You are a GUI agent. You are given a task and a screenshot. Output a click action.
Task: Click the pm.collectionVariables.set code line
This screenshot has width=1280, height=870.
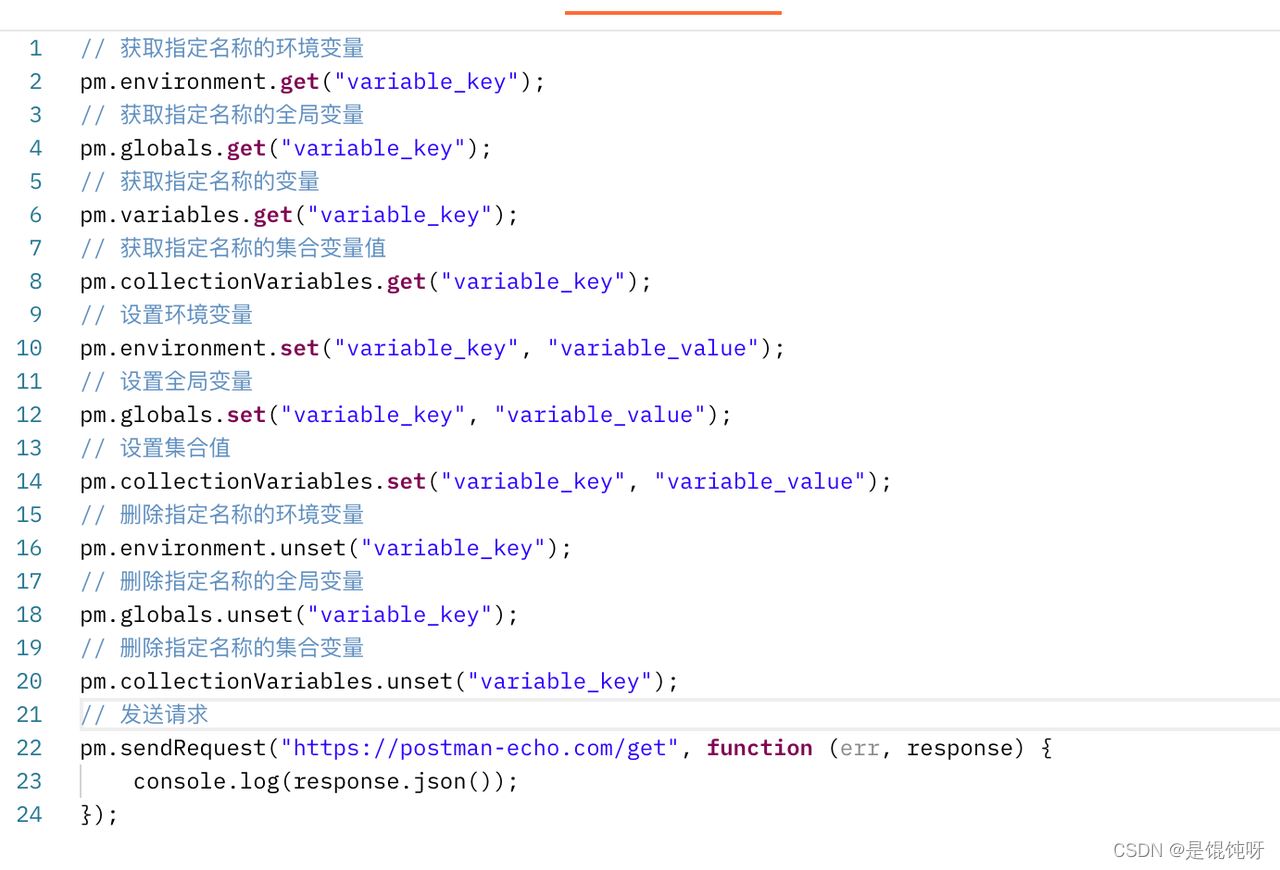point(486,482)
